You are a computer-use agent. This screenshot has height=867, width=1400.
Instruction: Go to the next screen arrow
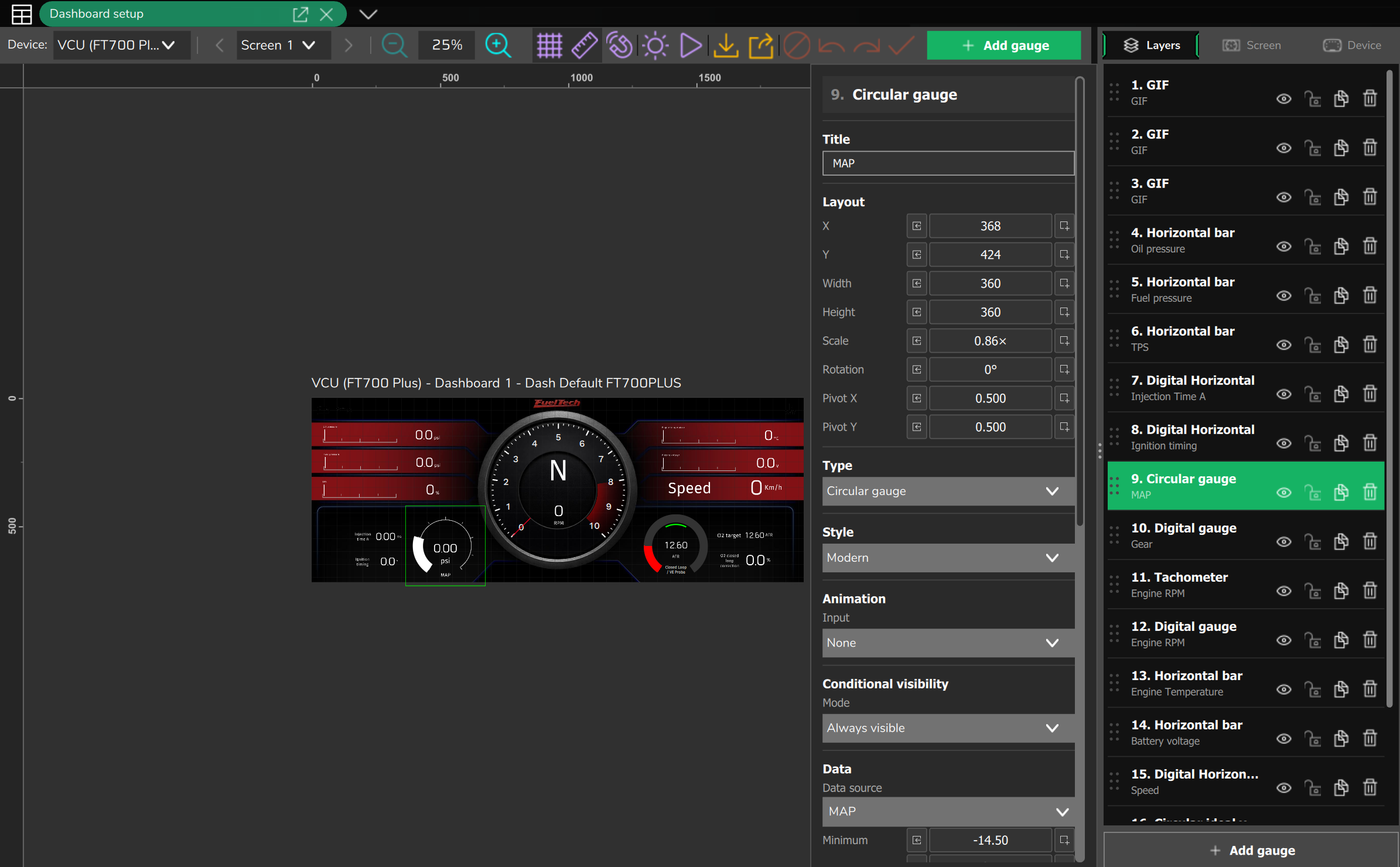point(348,45)
